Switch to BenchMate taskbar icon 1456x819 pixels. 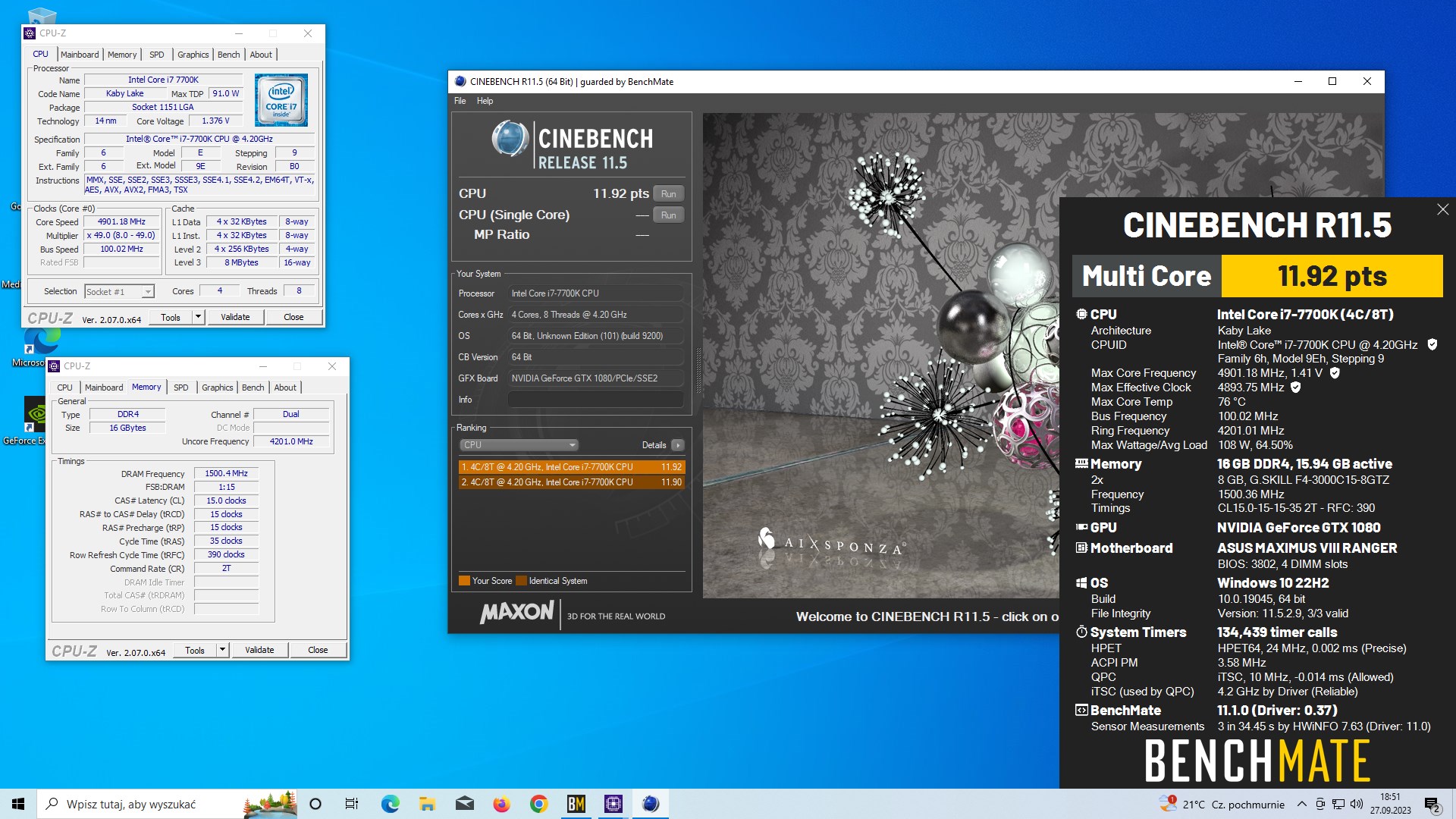[576, 804]
